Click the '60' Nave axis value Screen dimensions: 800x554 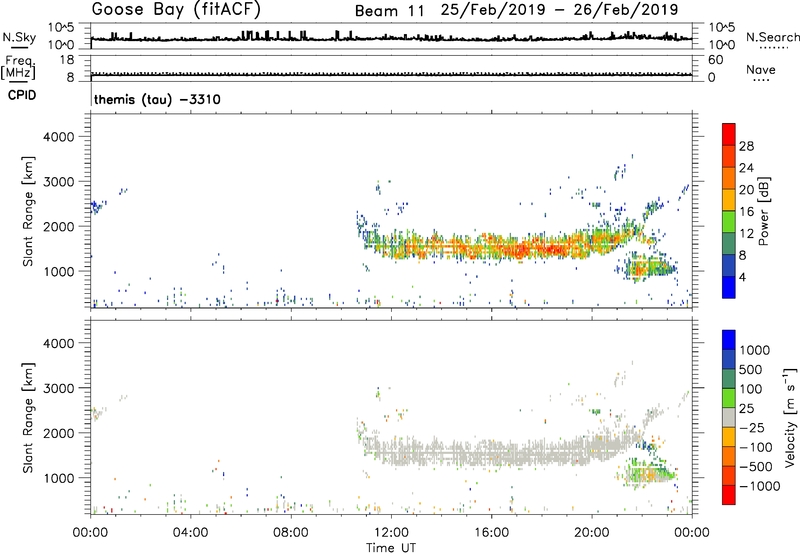[715, 60]
